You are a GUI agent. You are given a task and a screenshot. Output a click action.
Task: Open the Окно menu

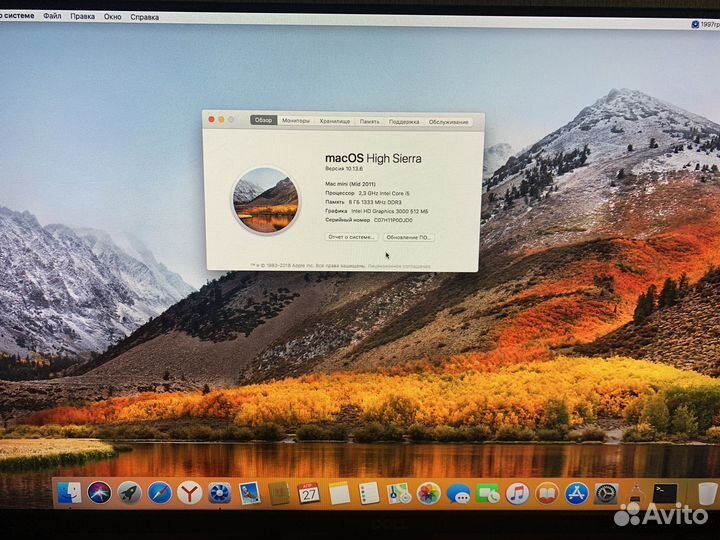[x=112, y=17]
